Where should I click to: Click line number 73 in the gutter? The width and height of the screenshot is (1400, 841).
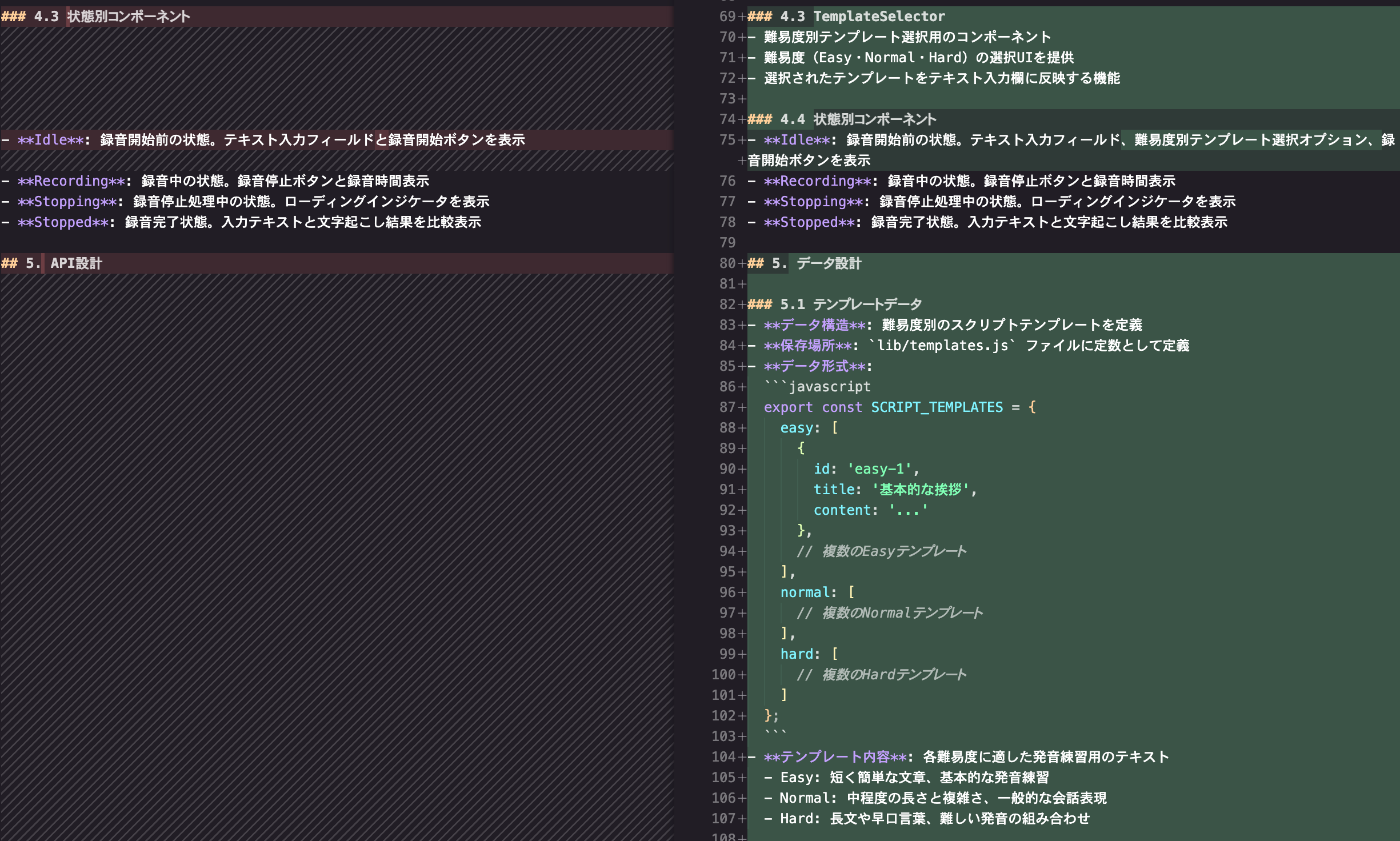(x=727, y=98)
